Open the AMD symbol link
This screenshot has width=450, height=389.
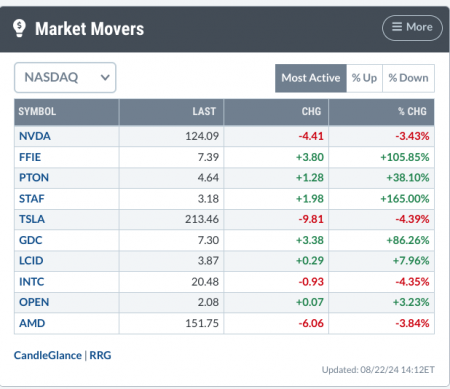[x=32, y=323]
